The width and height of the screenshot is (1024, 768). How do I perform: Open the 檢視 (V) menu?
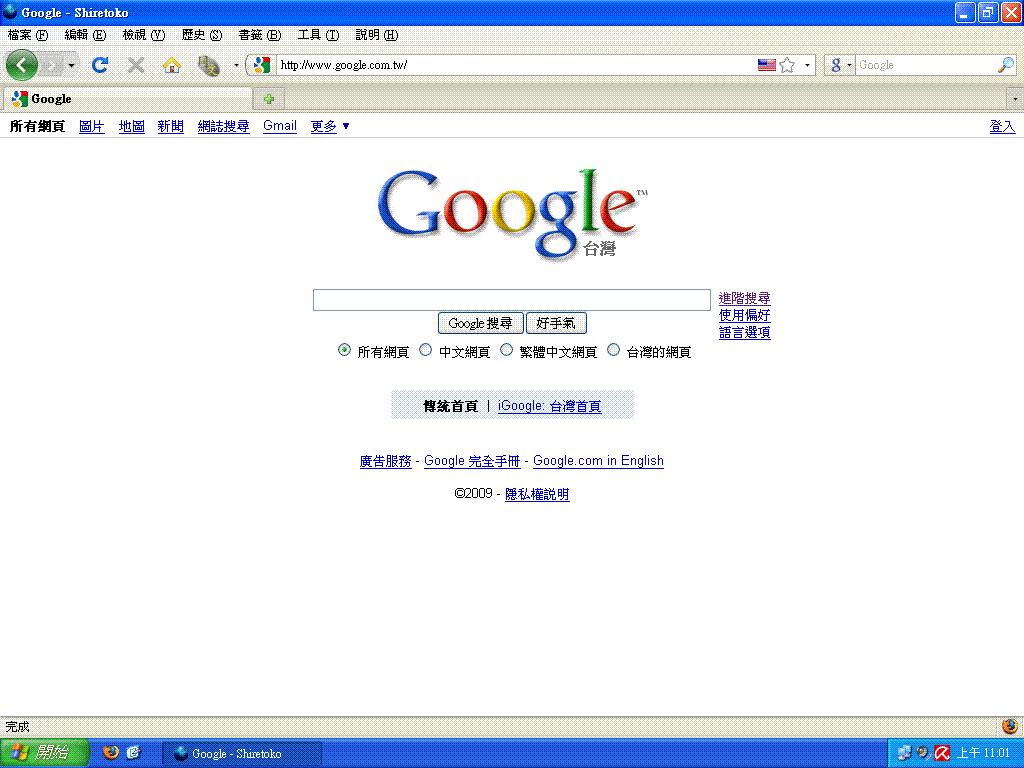pos(144,35)
